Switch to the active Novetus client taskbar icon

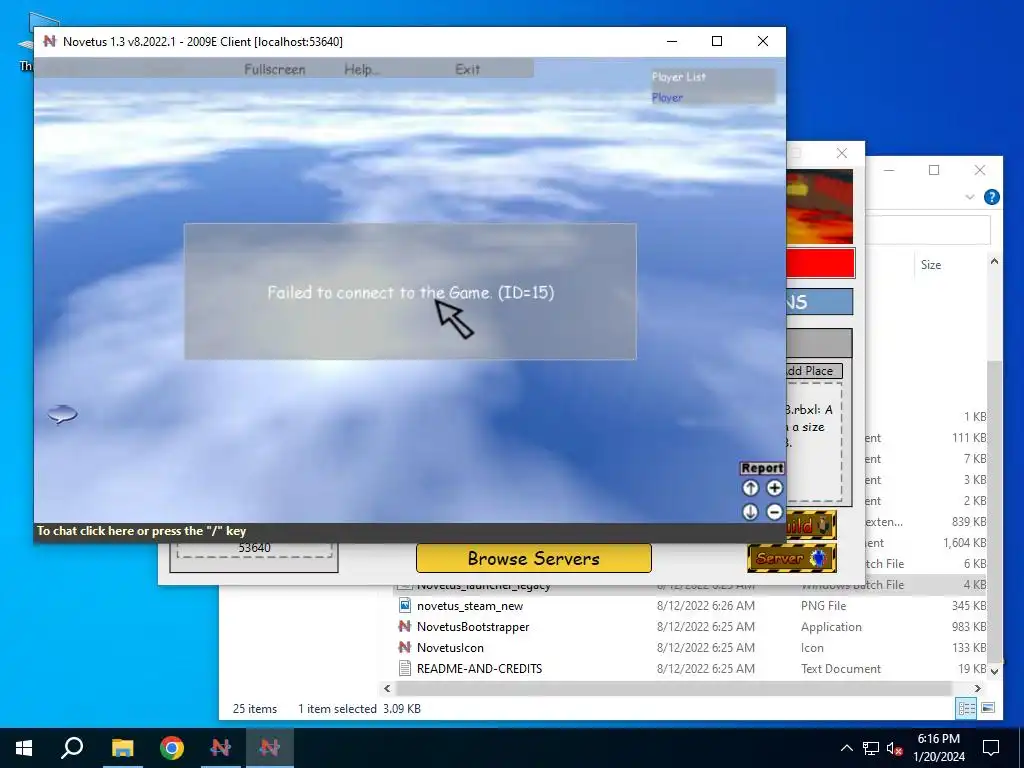click(270, 748)
